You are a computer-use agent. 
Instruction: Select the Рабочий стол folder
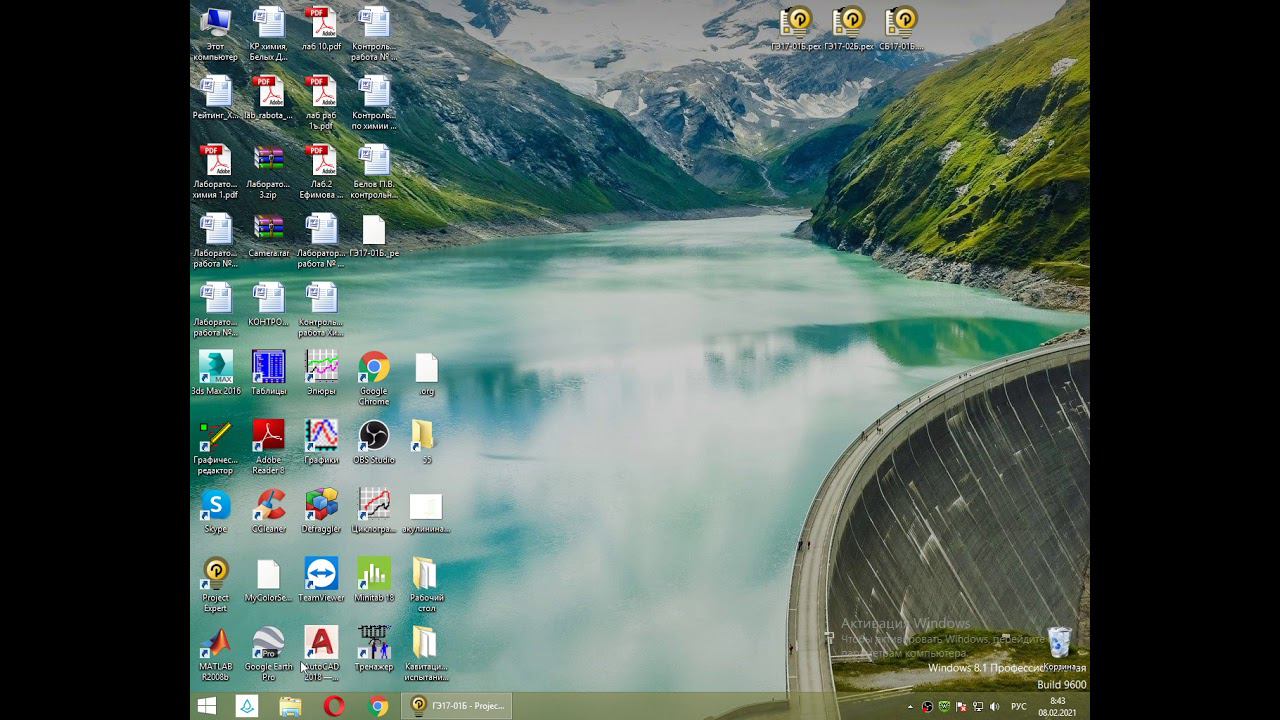pos(426,585)
